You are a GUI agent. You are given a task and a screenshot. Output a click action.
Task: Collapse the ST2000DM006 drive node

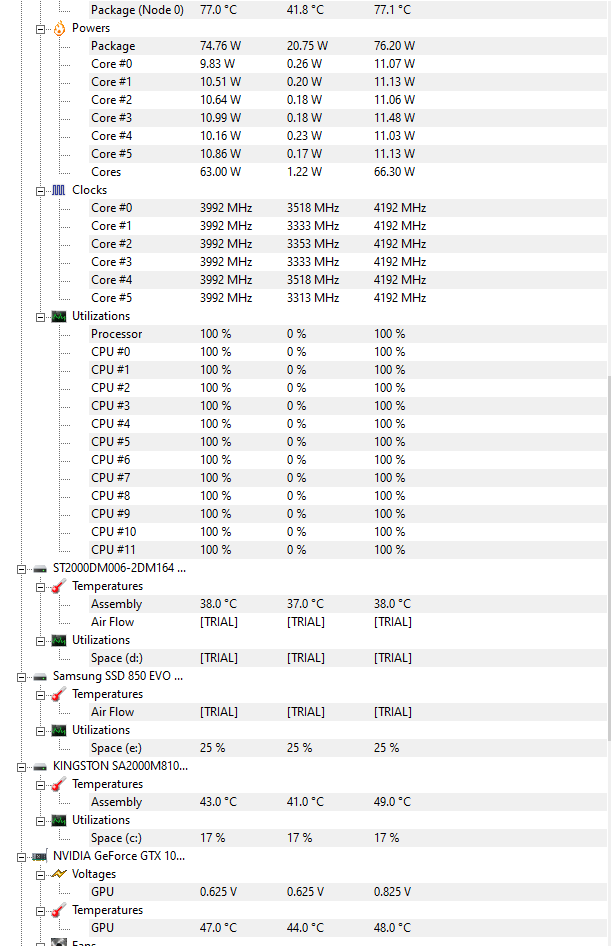22,568
